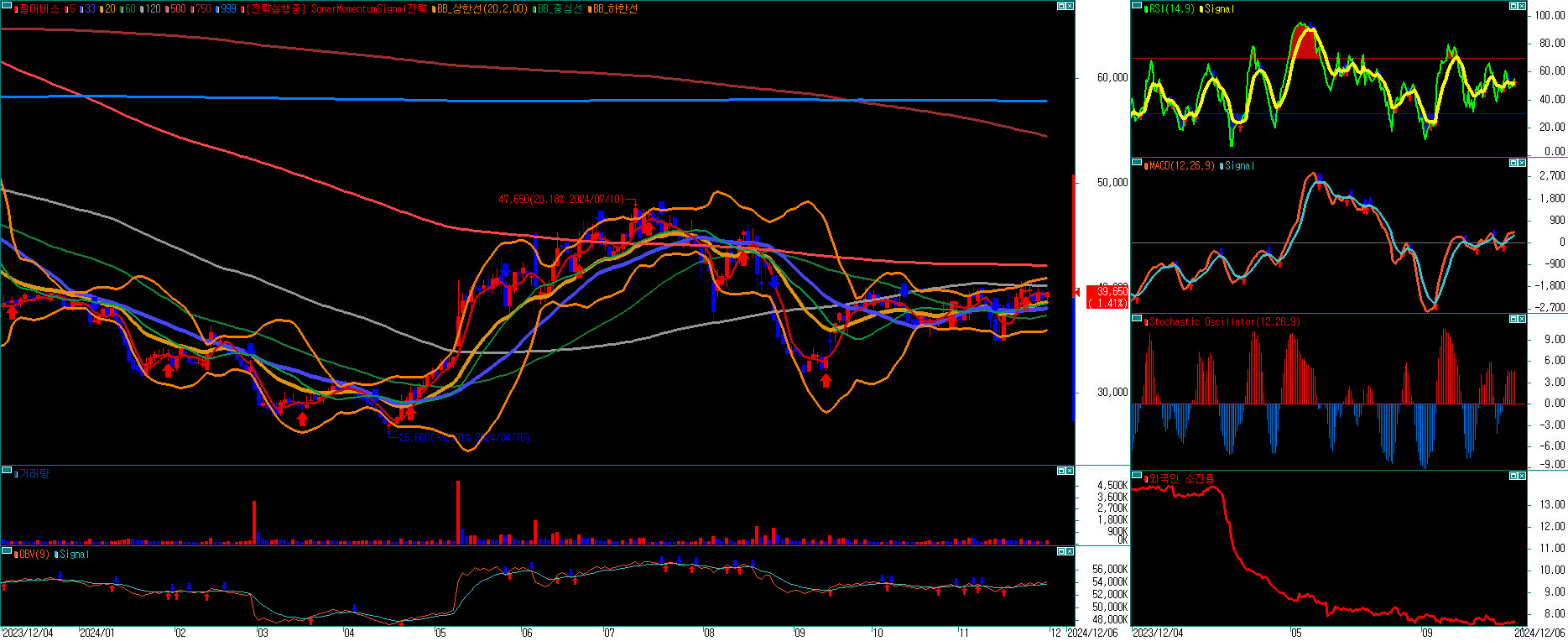Click the teal panel icon of the RSI panel

pyautogui.click(x=1137, y=6)
